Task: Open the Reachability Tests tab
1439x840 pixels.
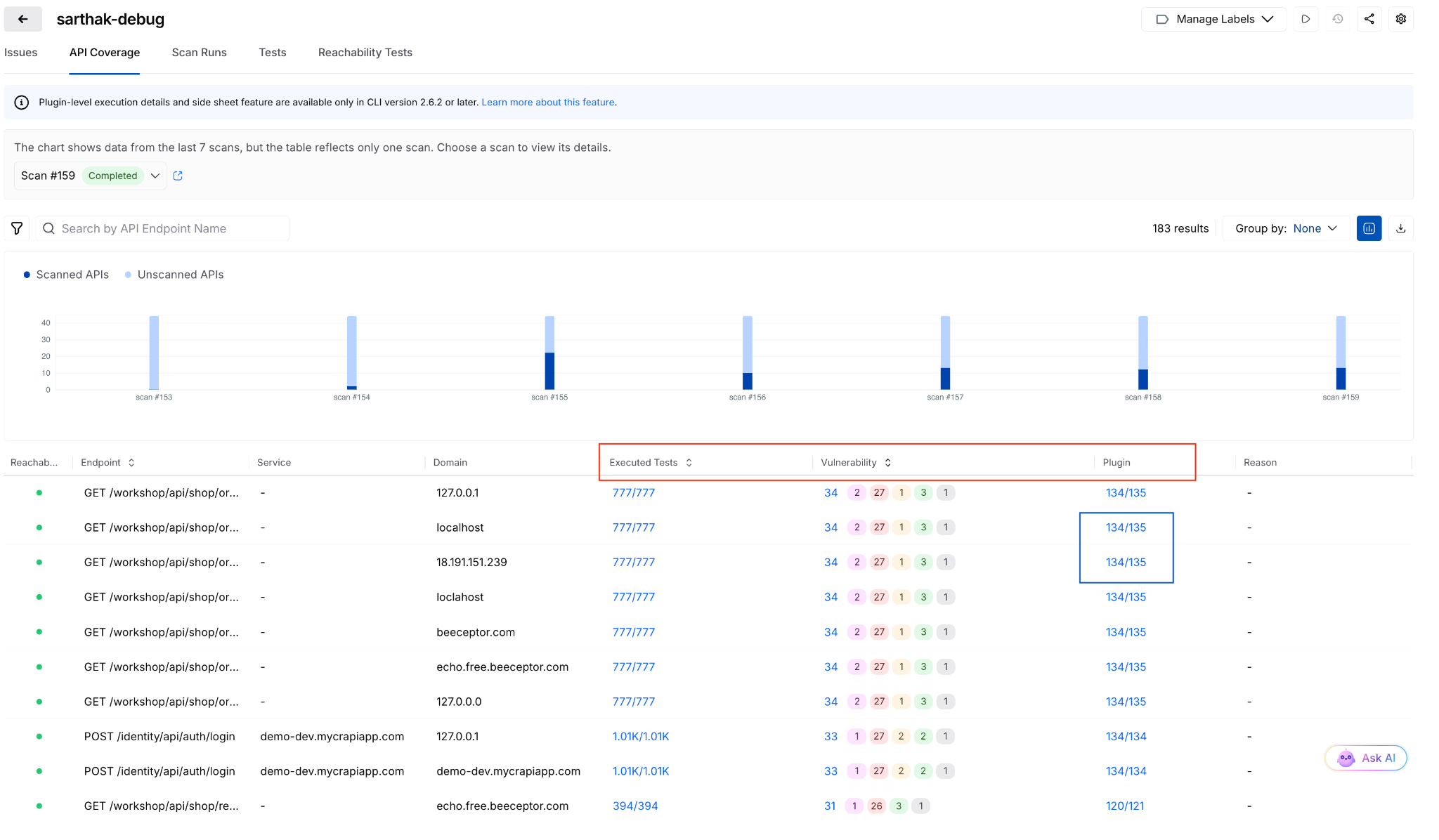Action: (365, 53)
